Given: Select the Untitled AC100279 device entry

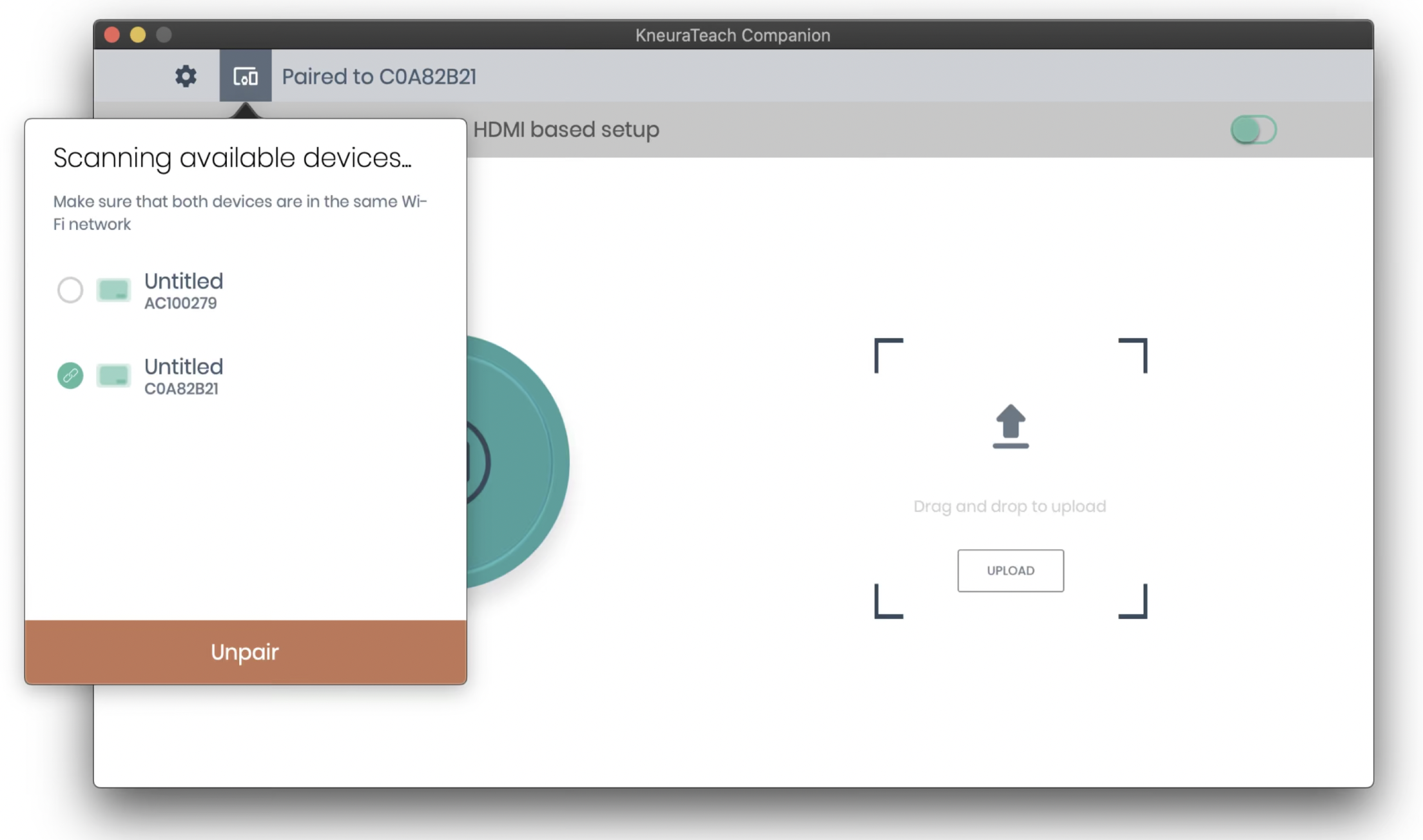Looking at the screenshot, I should (x=183, y=290).
